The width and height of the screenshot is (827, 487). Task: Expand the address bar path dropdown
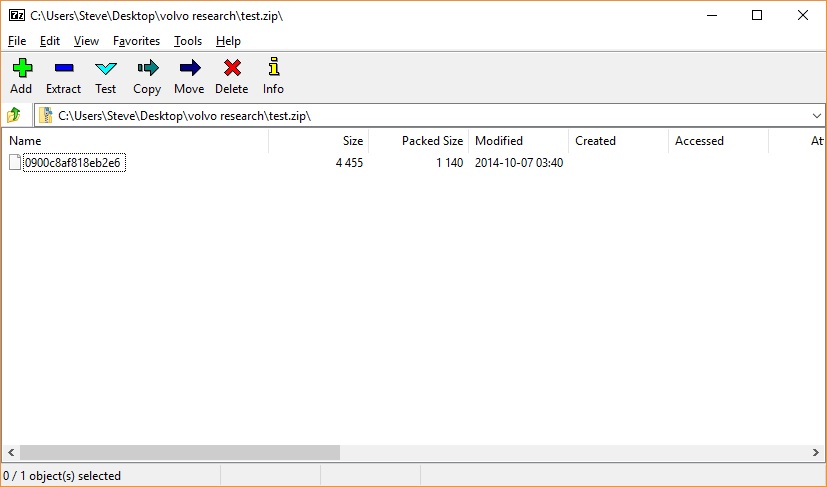(x=816, y=116)
